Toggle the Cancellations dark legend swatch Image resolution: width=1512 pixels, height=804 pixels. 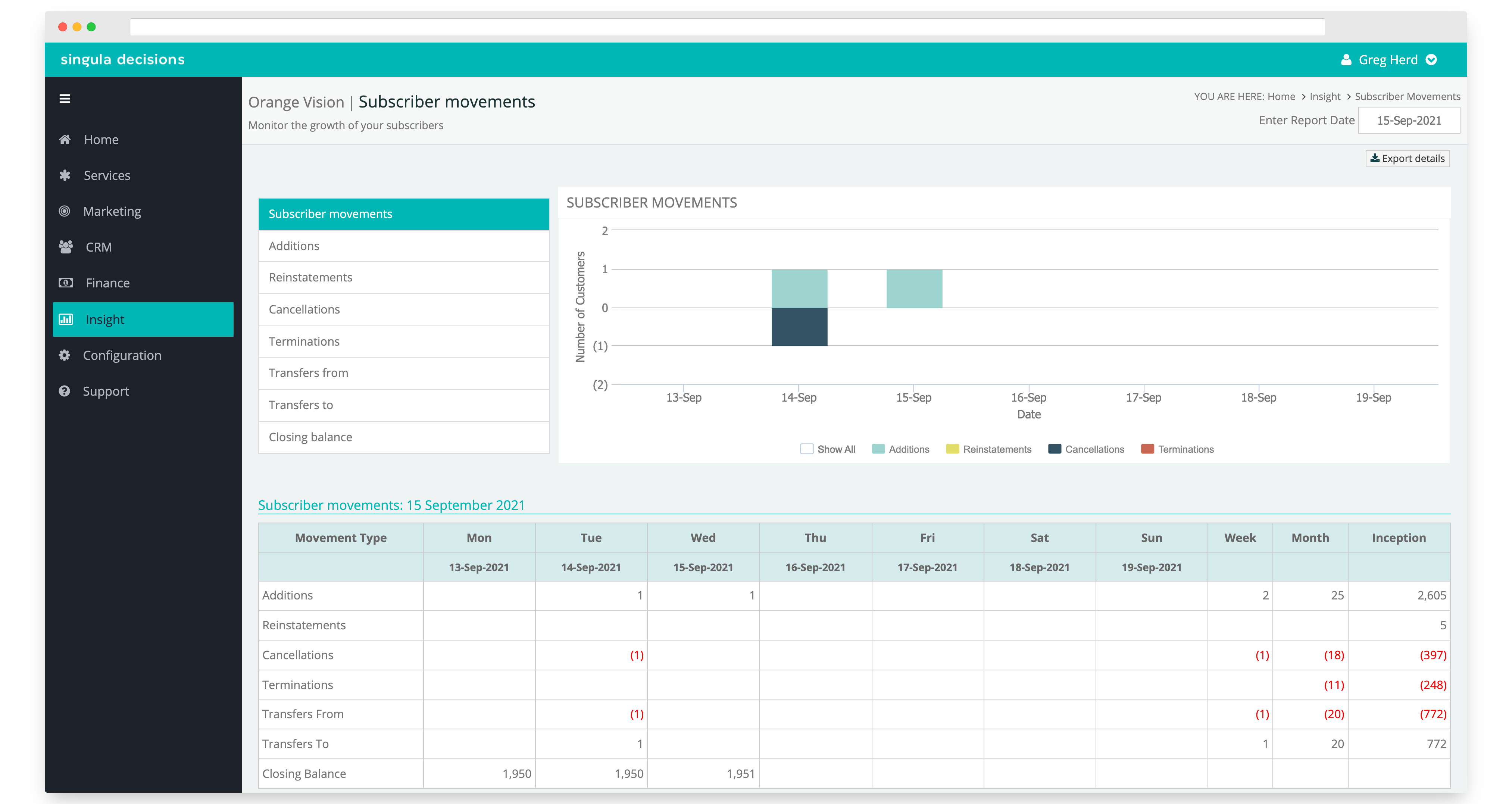tap(1054, 449)
